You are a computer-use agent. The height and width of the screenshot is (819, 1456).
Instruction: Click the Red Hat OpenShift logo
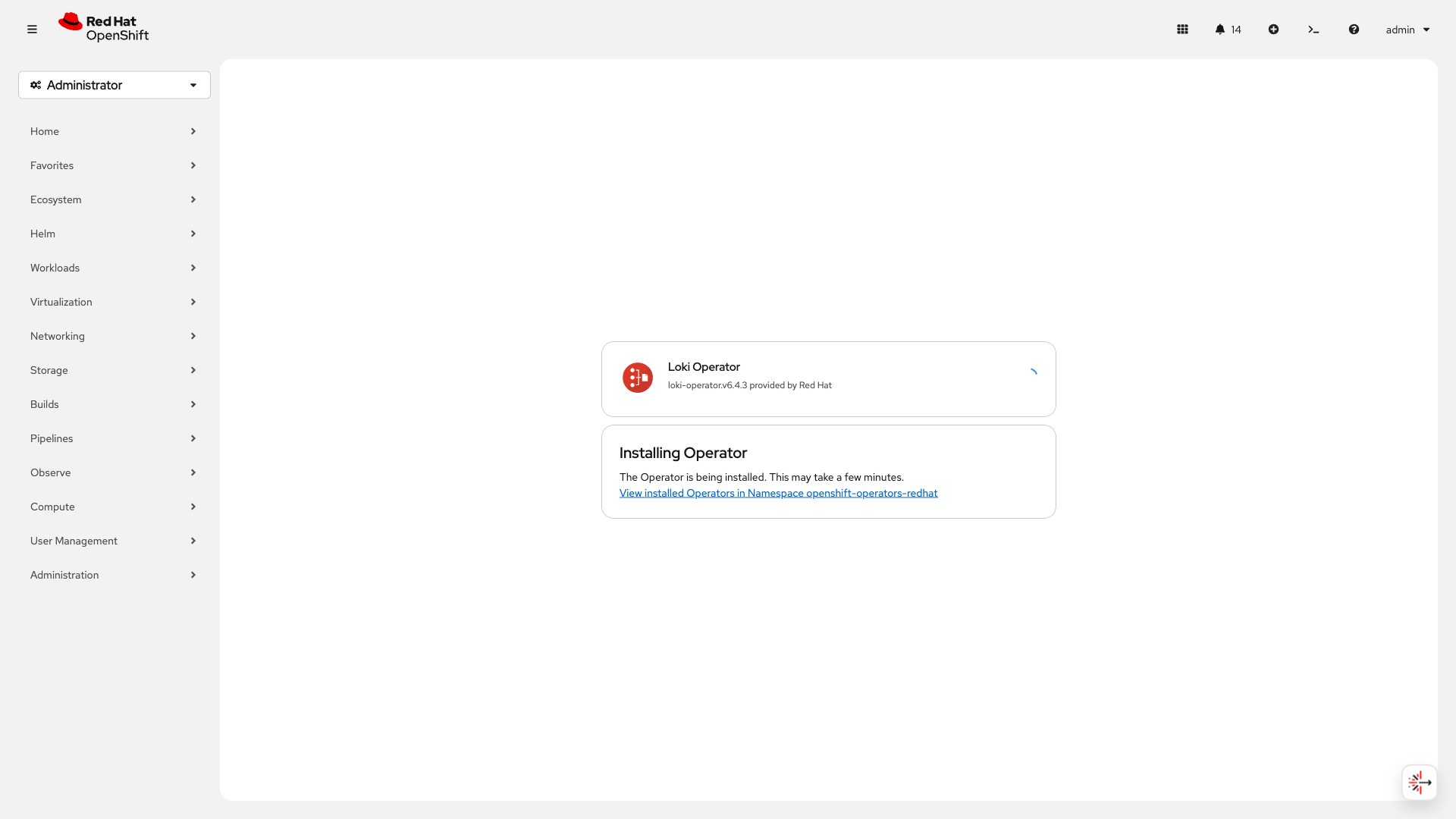click(x=104, y=28)
